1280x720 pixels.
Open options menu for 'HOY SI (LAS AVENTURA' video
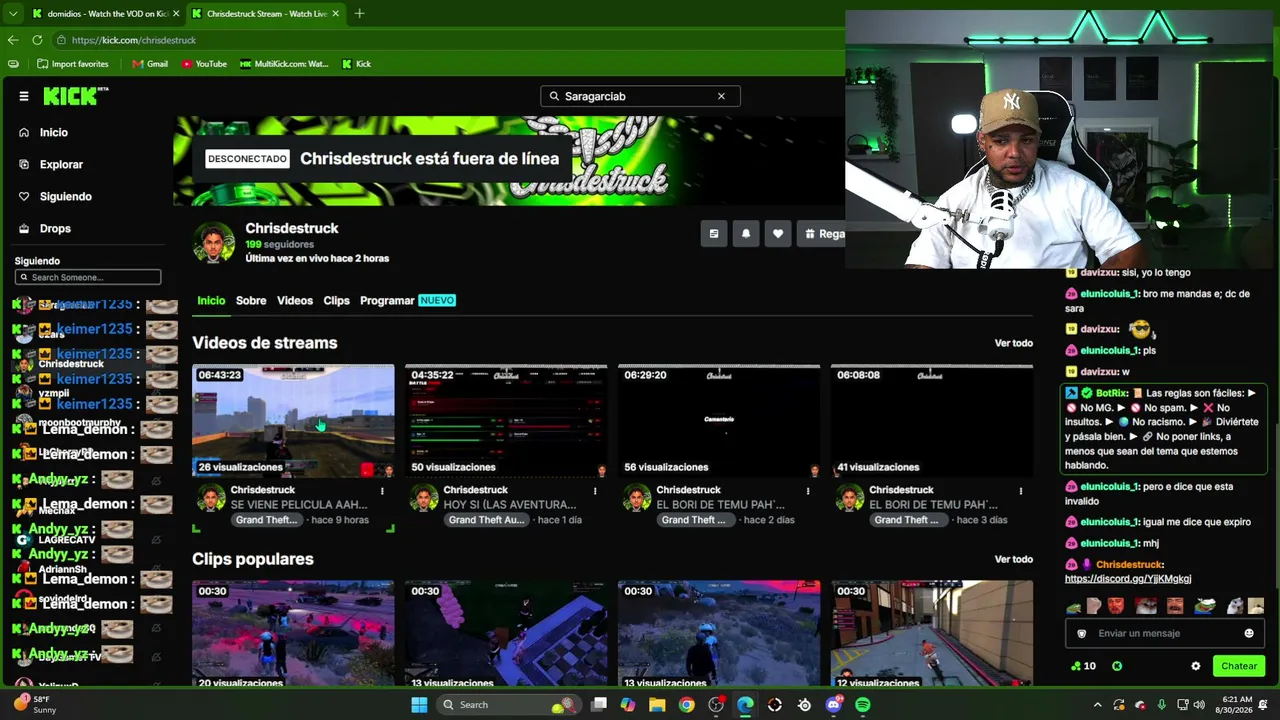595,491
